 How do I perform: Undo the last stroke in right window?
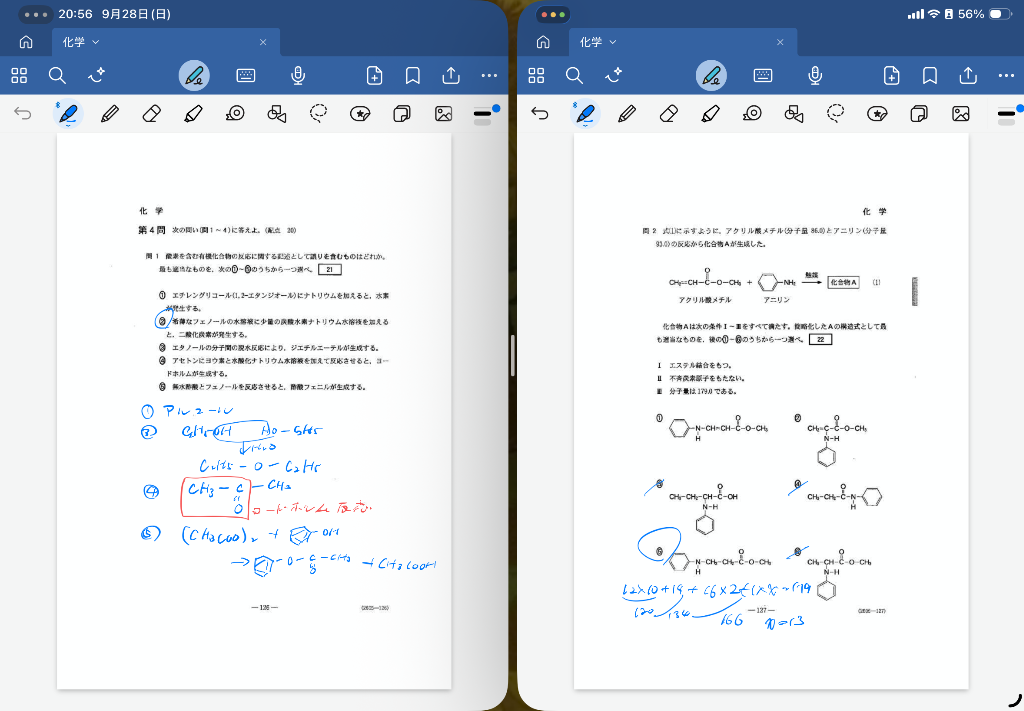540,114
